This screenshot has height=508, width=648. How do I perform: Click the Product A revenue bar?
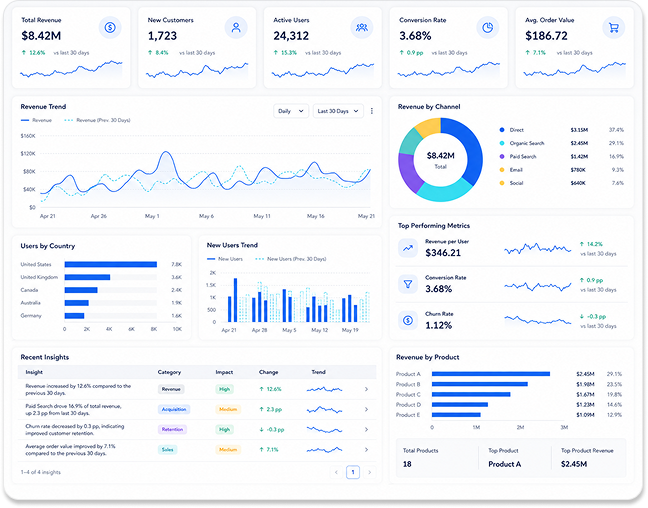pyautogui.click(x=491, y=374)
